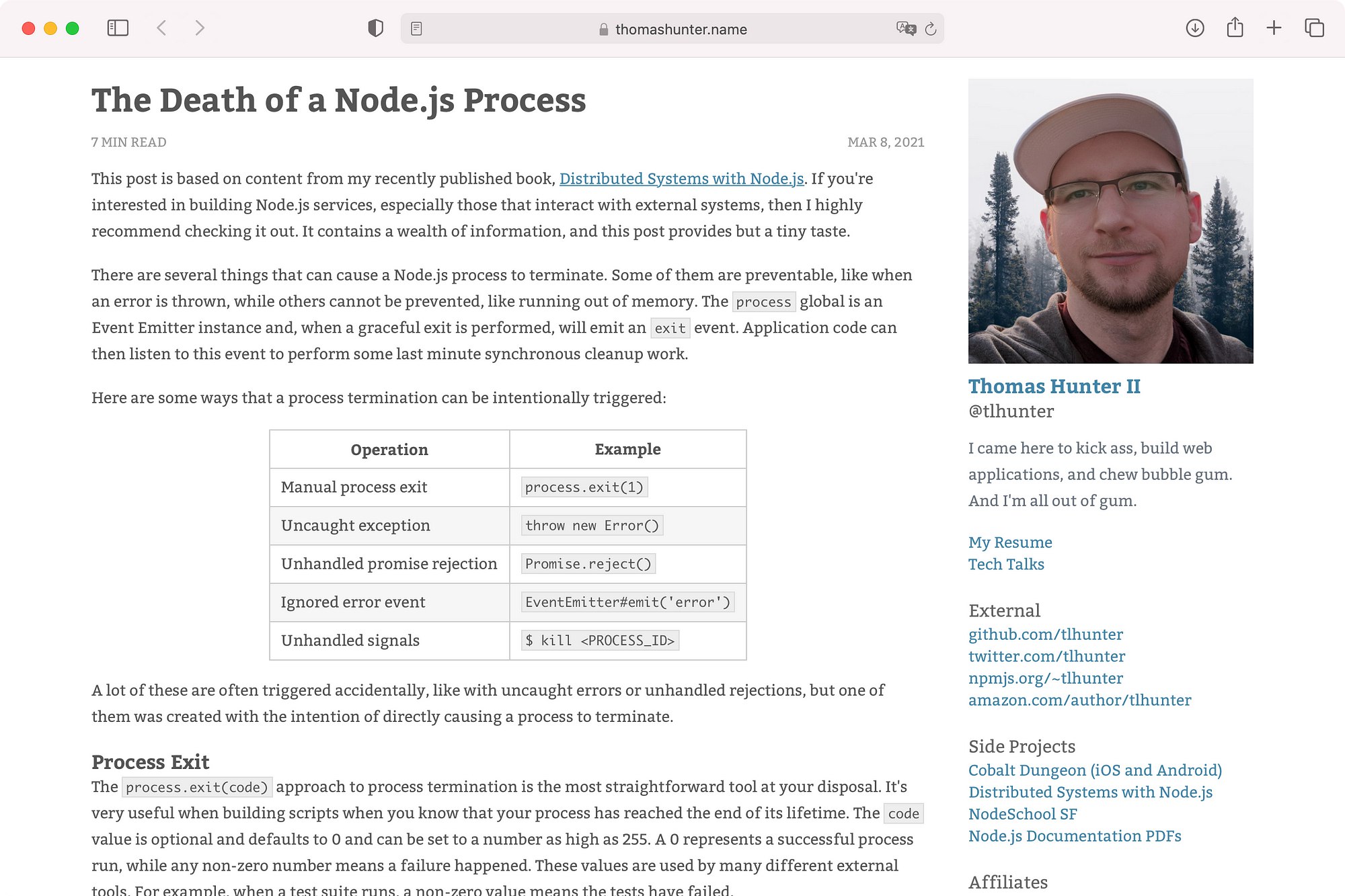Viewport: 1345px width, 896px height.
Task: Click the translate page icon
Action: [x=906, y=29]
